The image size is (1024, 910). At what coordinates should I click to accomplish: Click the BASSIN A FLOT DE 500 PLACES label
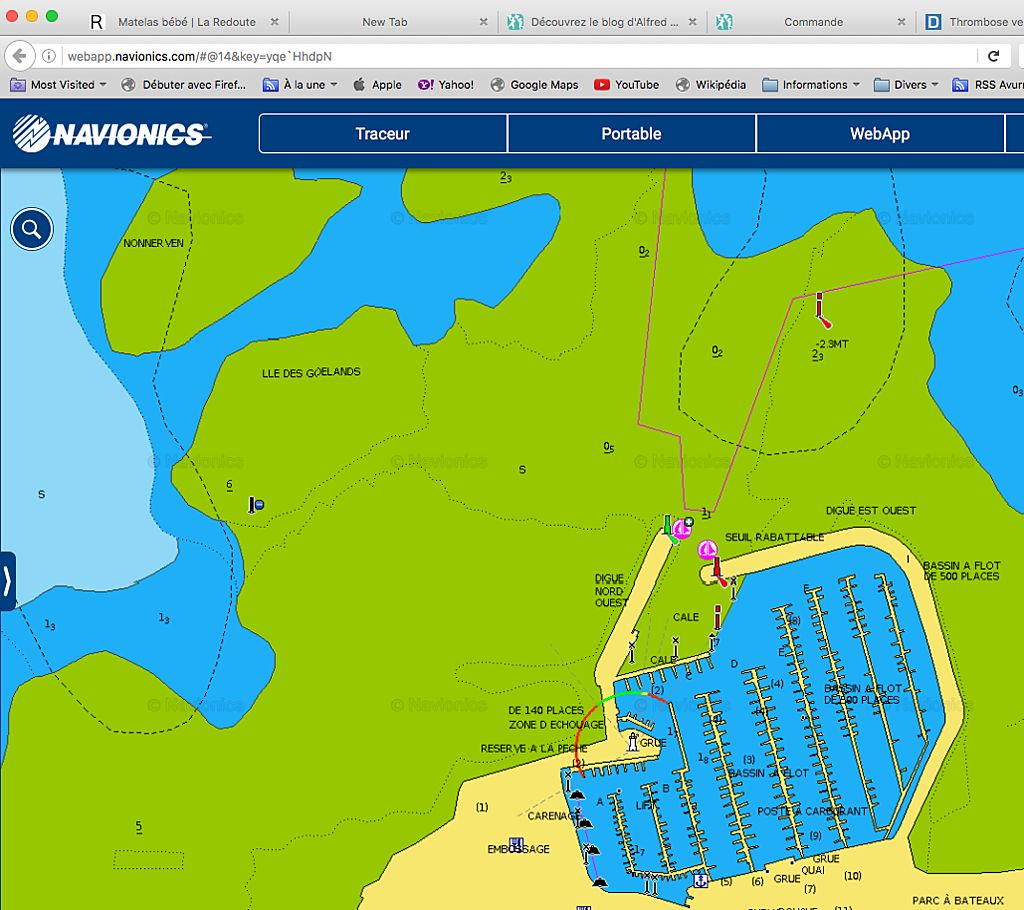click(x=961, y=571)
